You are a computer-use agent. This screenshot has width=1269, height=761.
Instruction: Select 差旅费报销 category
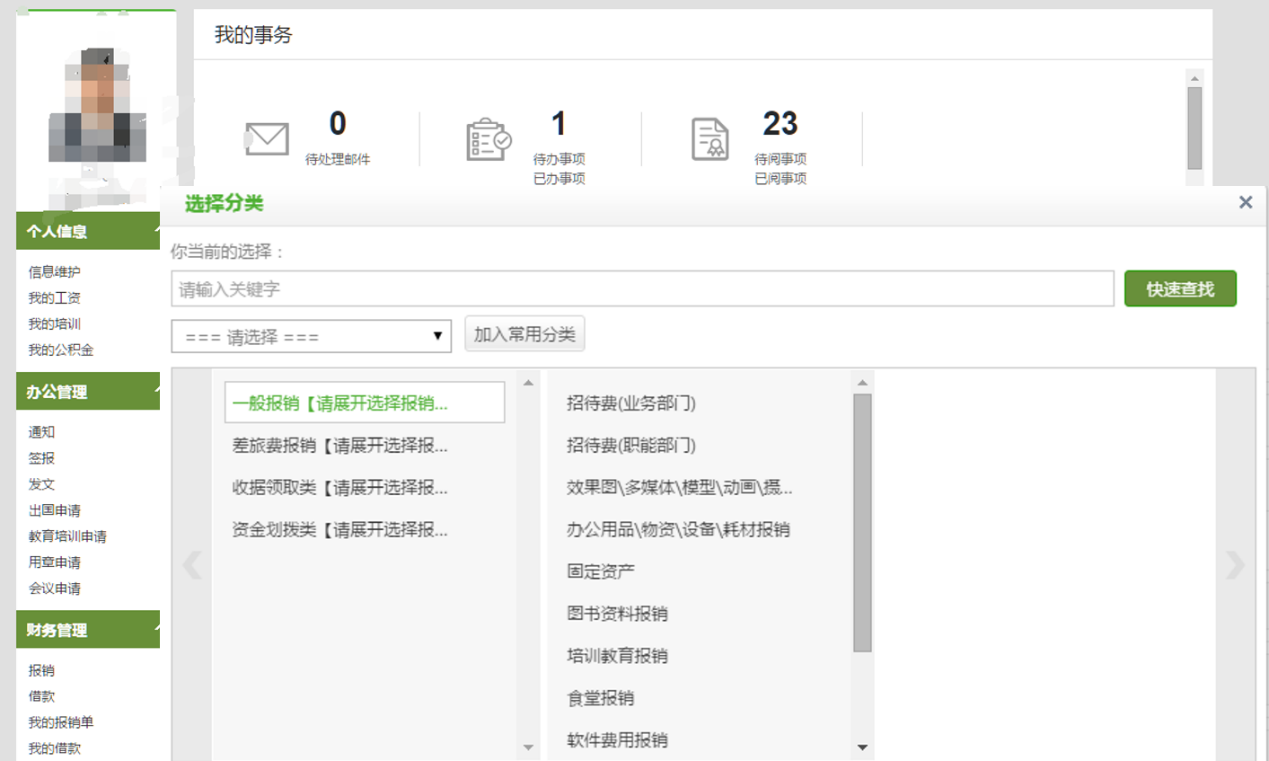click(x=340, y=445)
